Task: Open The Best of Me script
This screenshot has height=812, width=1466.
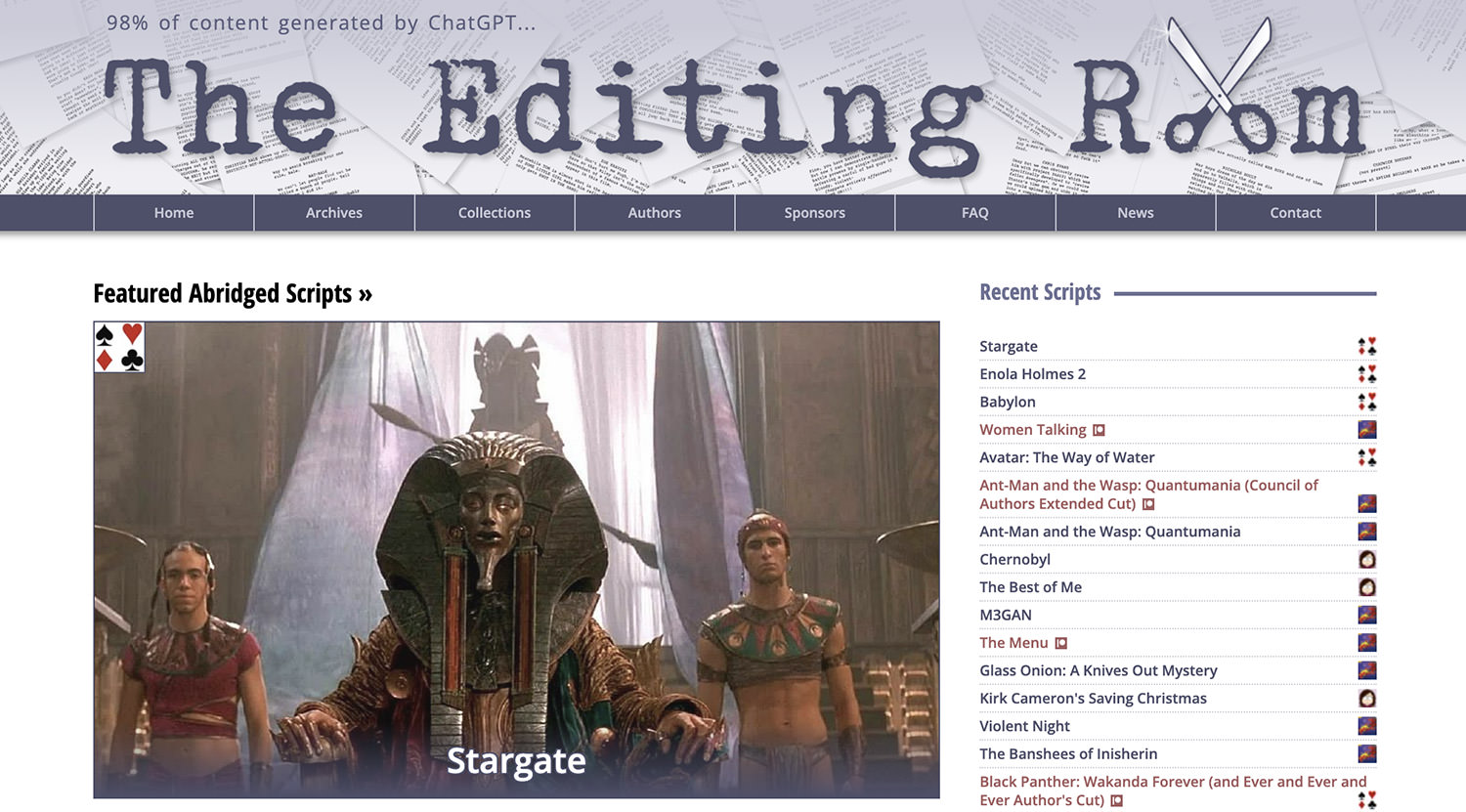Action: 1030,587
